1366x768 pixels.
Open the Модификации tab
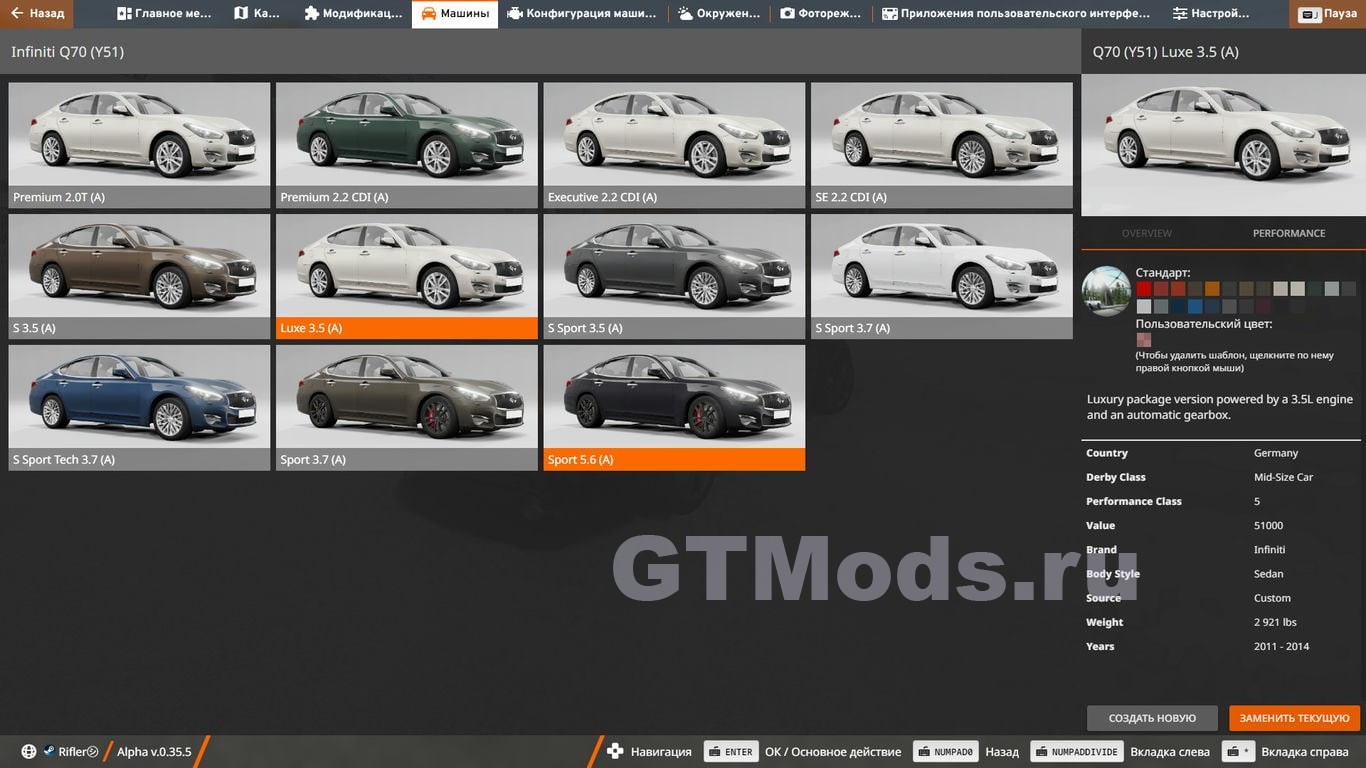point(353,14)
